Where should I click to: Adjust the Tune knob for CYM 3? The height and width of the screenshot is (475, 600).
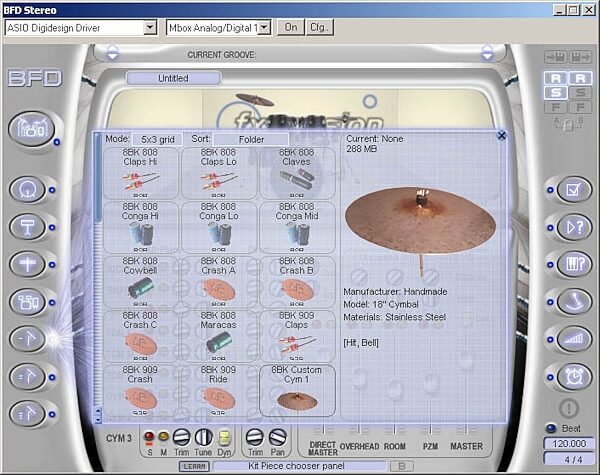tap(203, 437)
